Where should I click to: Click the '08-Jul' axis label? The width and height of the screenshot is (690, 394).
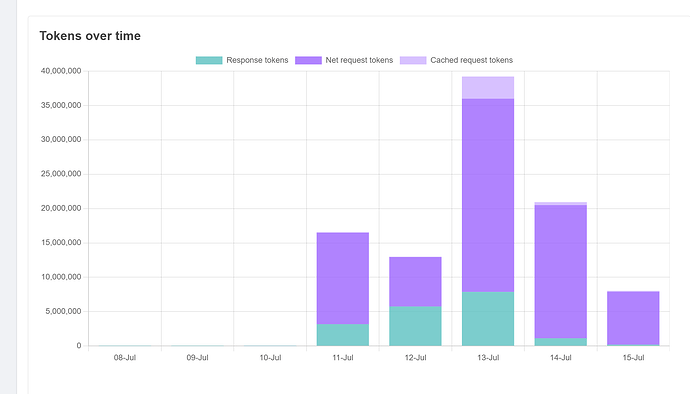125,357
